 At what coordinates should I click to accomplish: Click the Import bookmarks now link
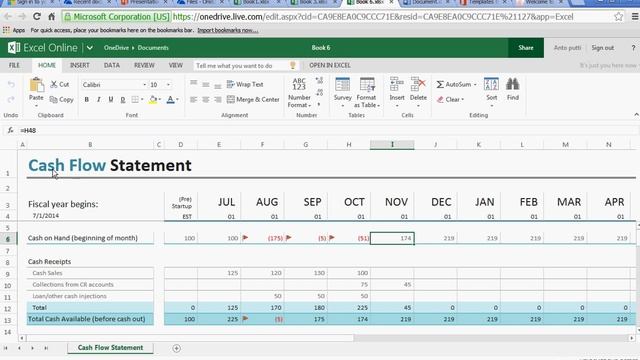pos(227,30)
